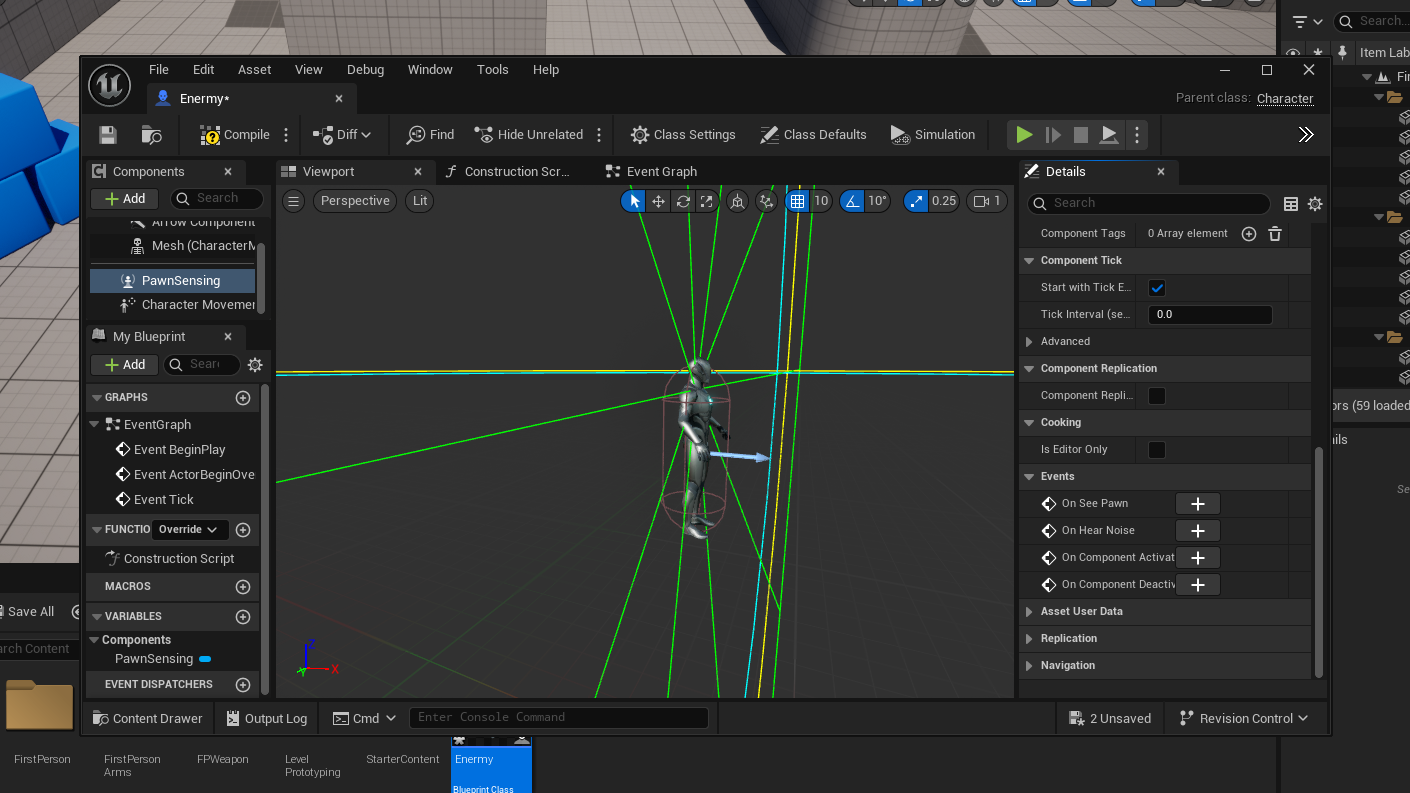This screenshot has height=793, width=1410.
Task: Toggle the Is Editor Only checkbox
Action: tap(1155, 449)
